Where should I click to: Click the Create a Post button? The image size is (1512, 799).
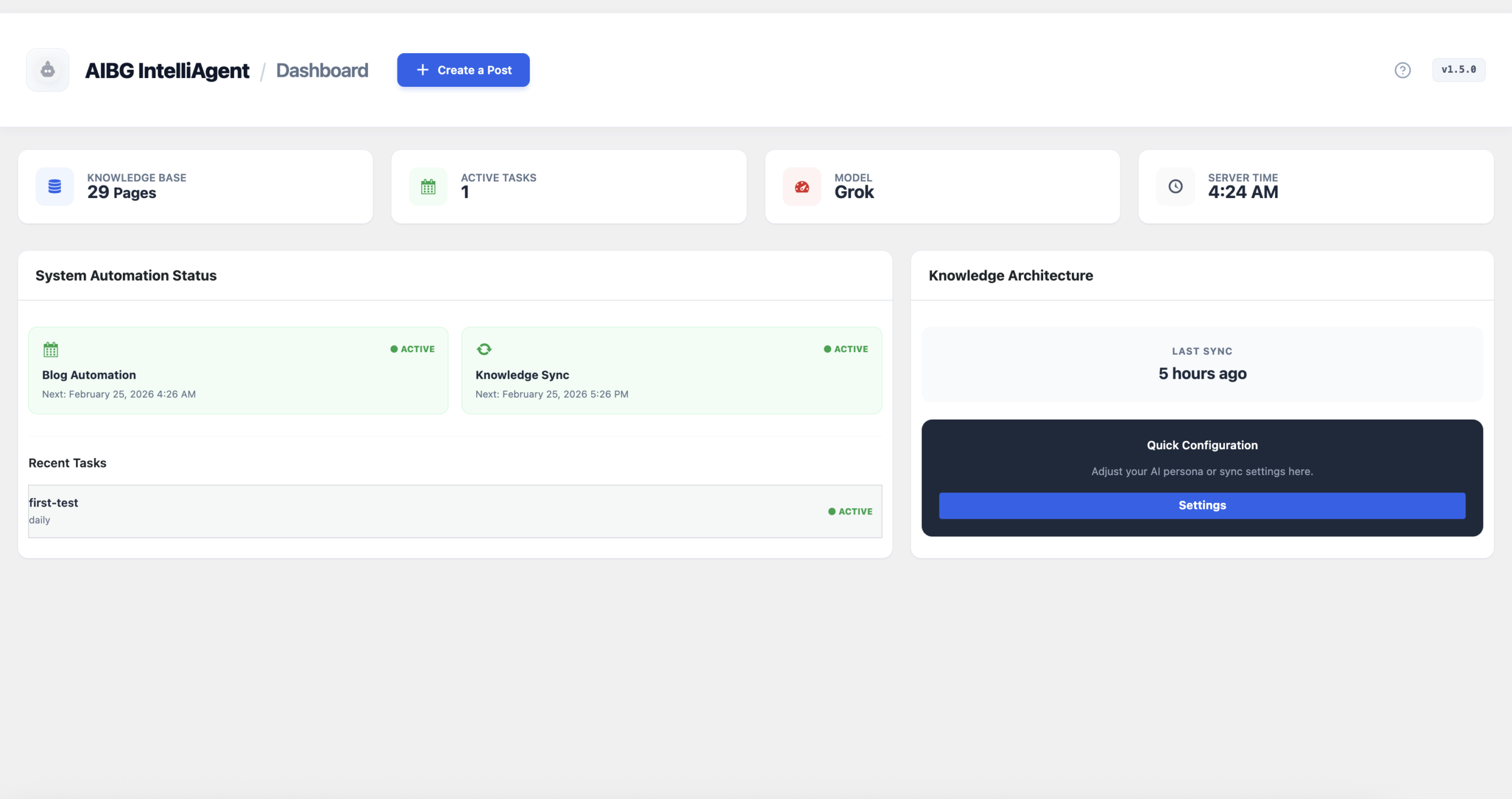point(463,70)
